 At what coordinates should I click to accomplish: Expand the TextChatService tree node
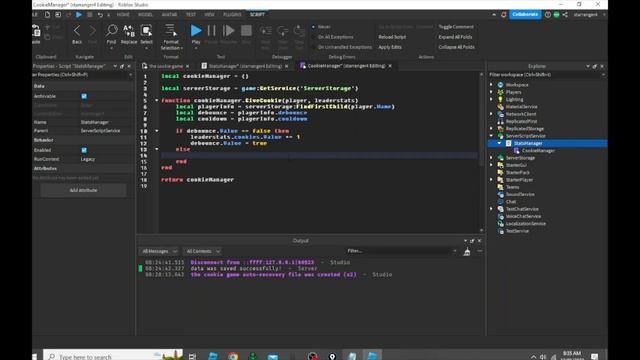tap(491, 209)
